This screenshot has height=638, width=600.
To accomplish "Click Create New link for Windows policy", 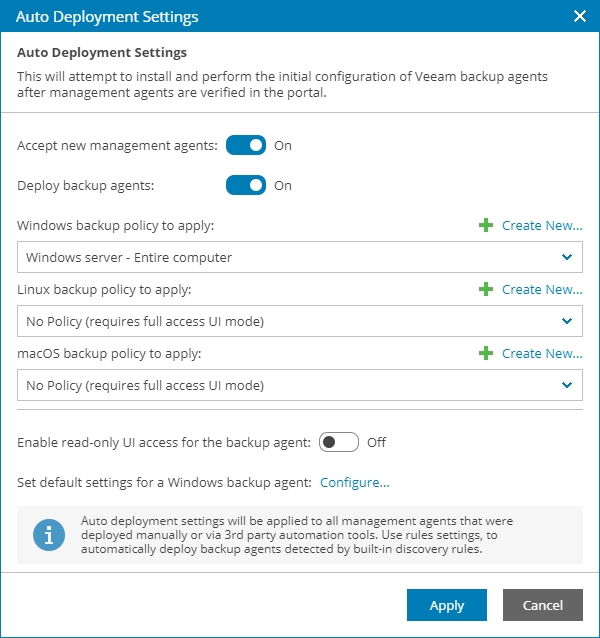I will tap(542, 226).
